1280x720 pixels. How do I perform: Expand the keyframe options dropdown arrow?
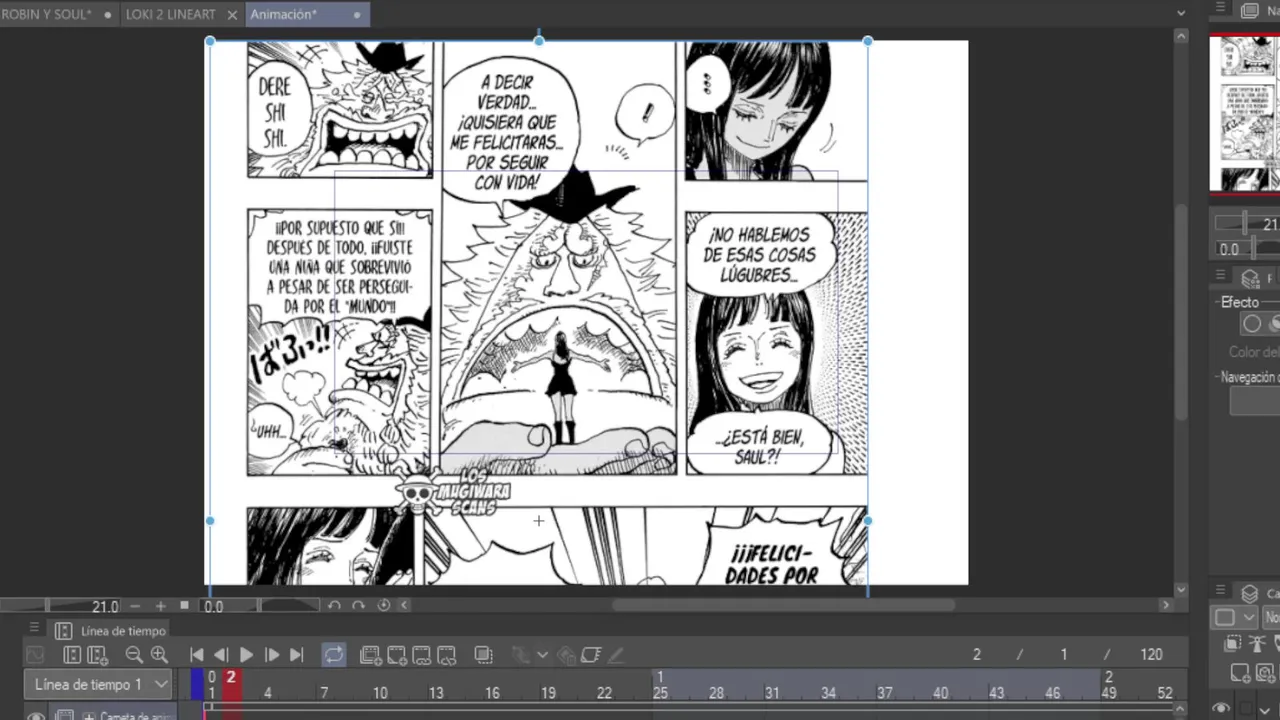click(x=542, y=655)
